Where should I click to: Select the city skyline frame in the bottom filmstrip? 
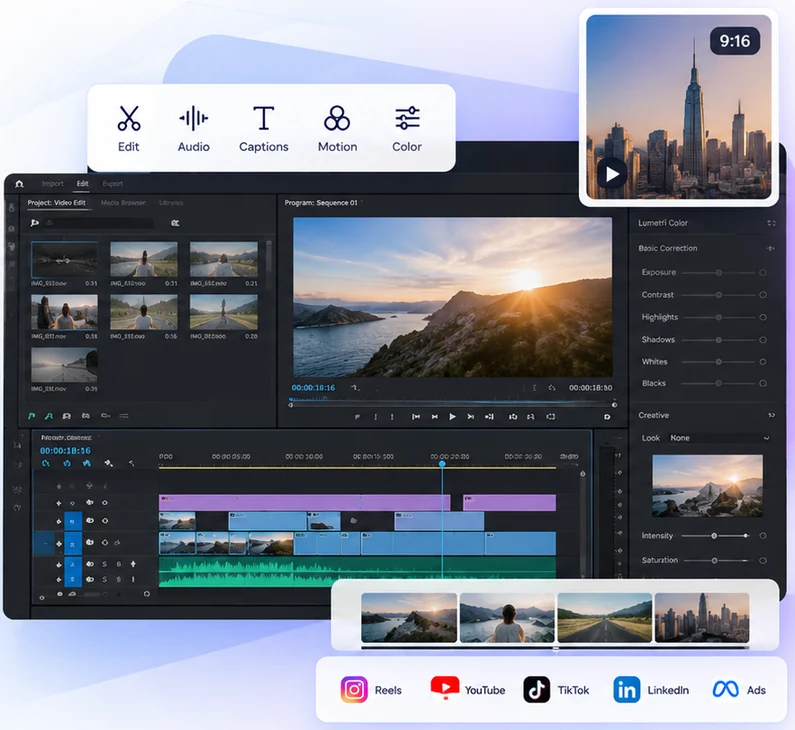pyautogui.click(x=702, y=617)
